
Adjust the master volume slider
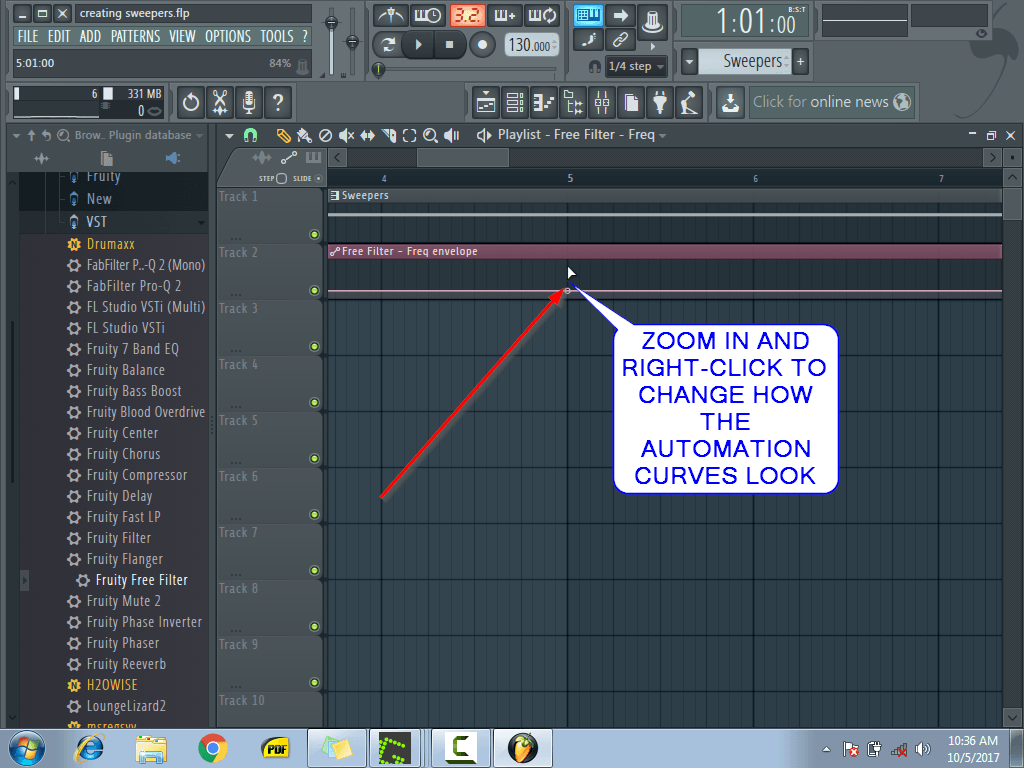click(x=332, y=24)
